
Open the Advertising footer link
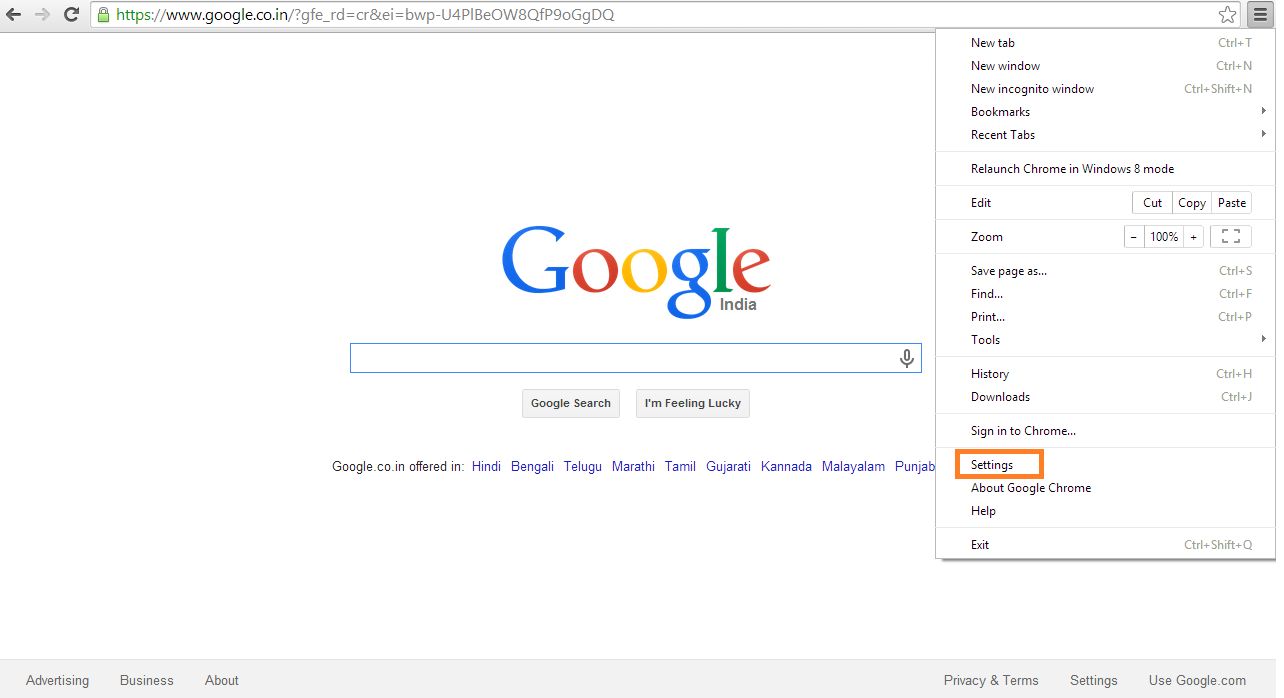point(57,680)
